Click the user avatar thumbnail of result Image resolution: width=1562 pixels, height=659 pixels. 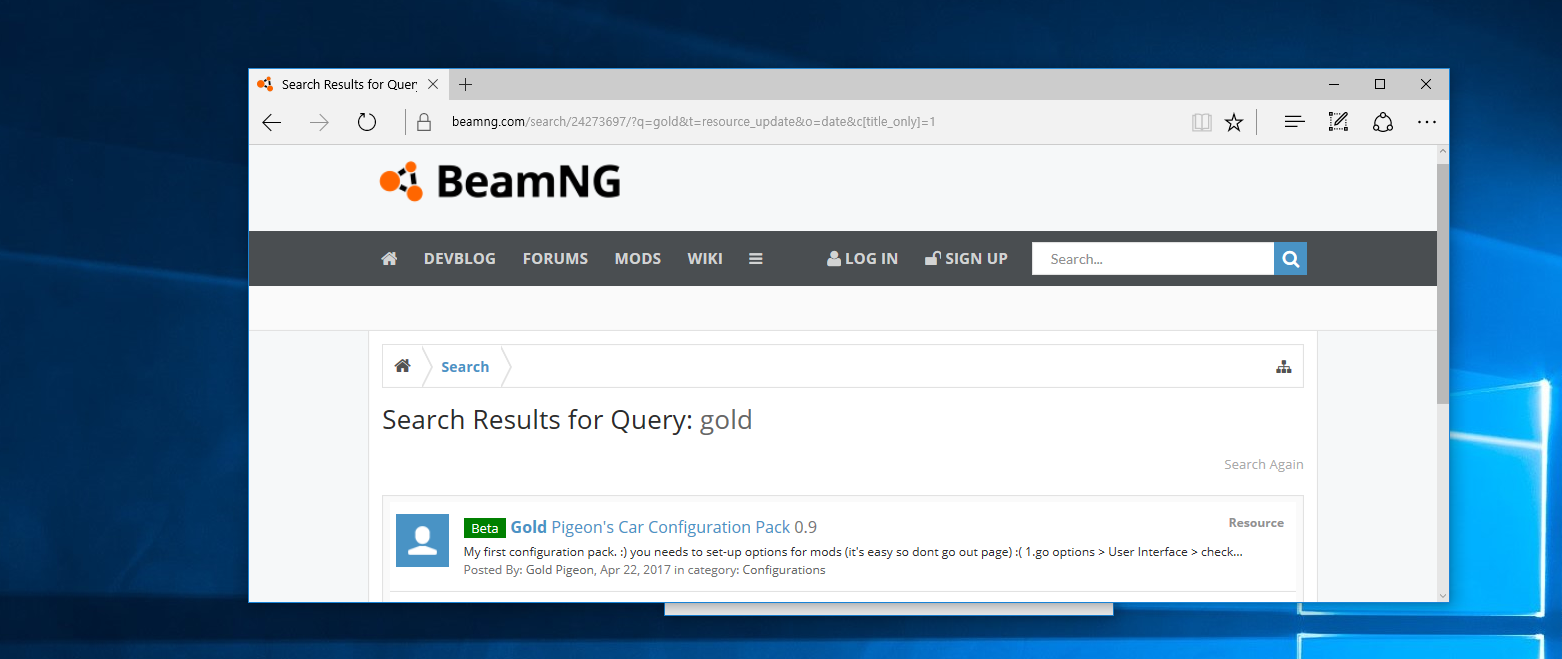tap(422, 540)
